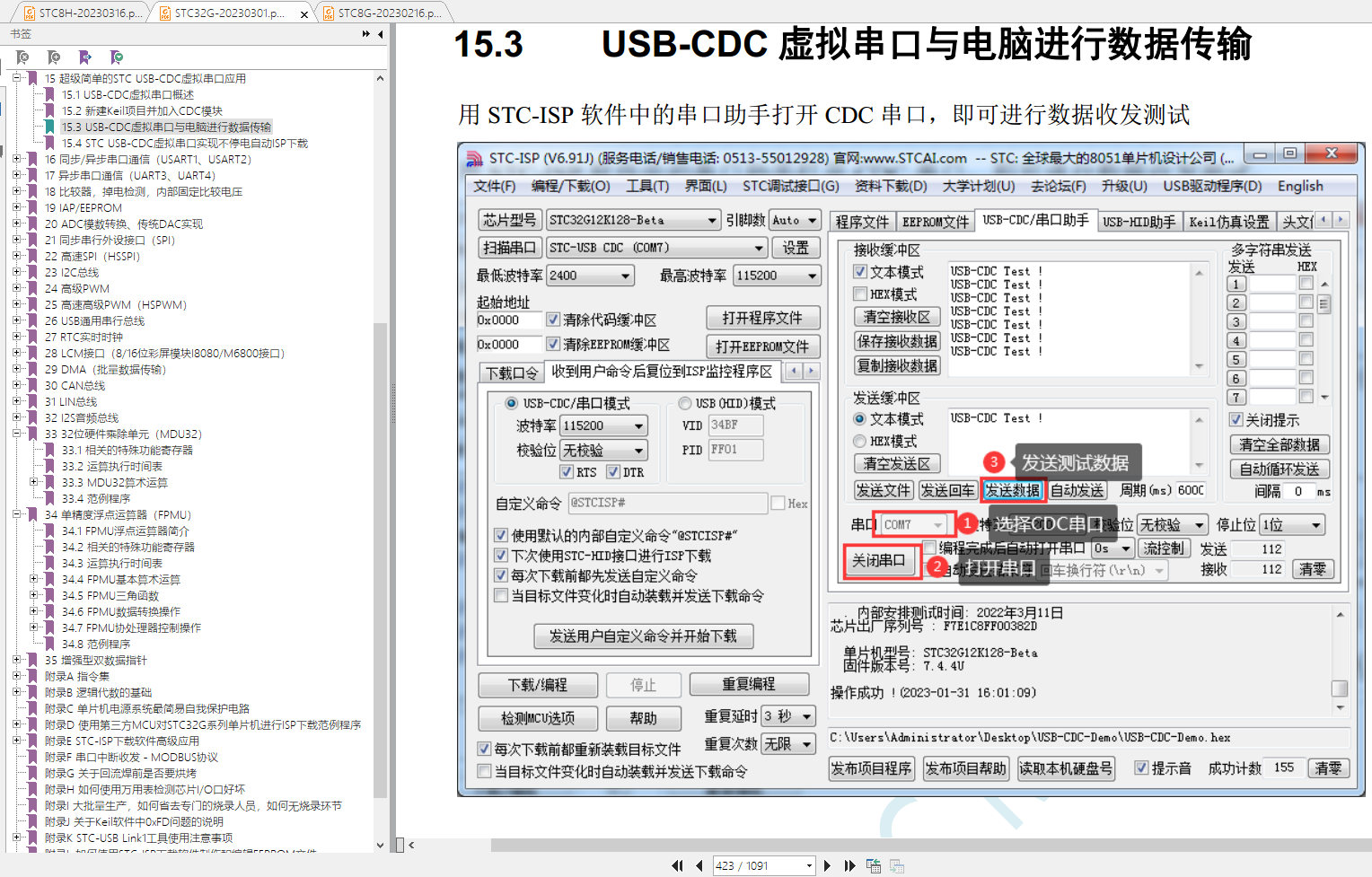The height and width of the screenshot is (877, 1372).
Task: Click the STC-ISP app icon in screenshot title bar
Action: click(x=474, y=159)
